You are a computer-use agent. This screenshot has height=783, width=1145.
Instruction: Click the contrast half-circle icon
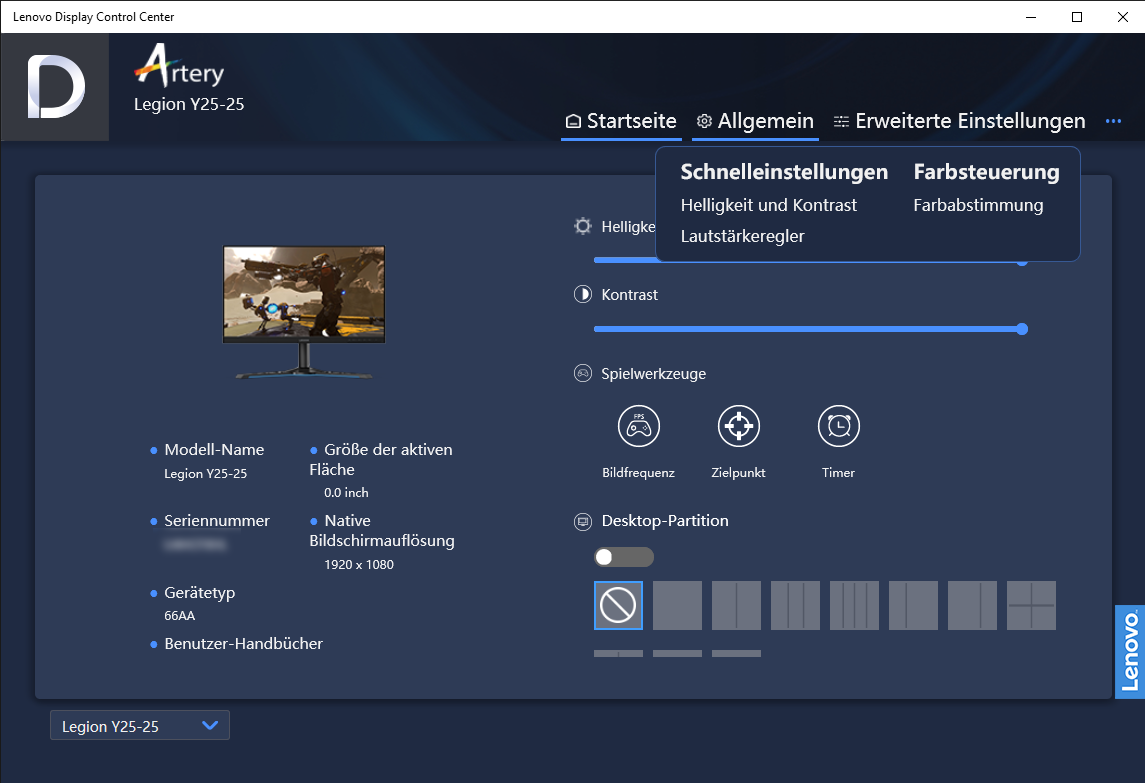tap(583, 294)
